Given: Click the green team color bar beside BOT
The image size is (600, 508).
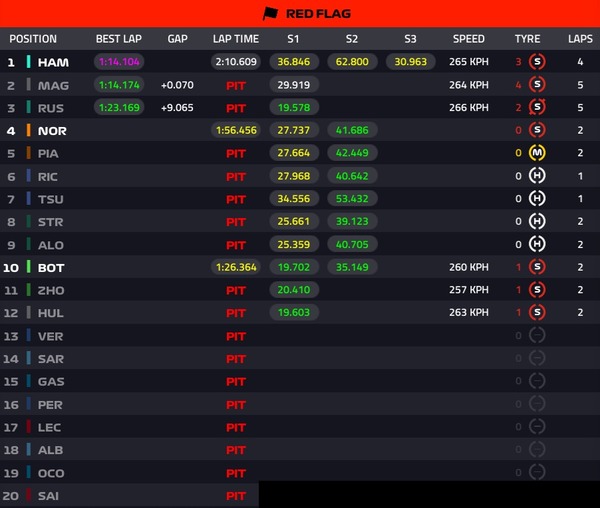Looking at the screenshot, I should tap(28, 267).
